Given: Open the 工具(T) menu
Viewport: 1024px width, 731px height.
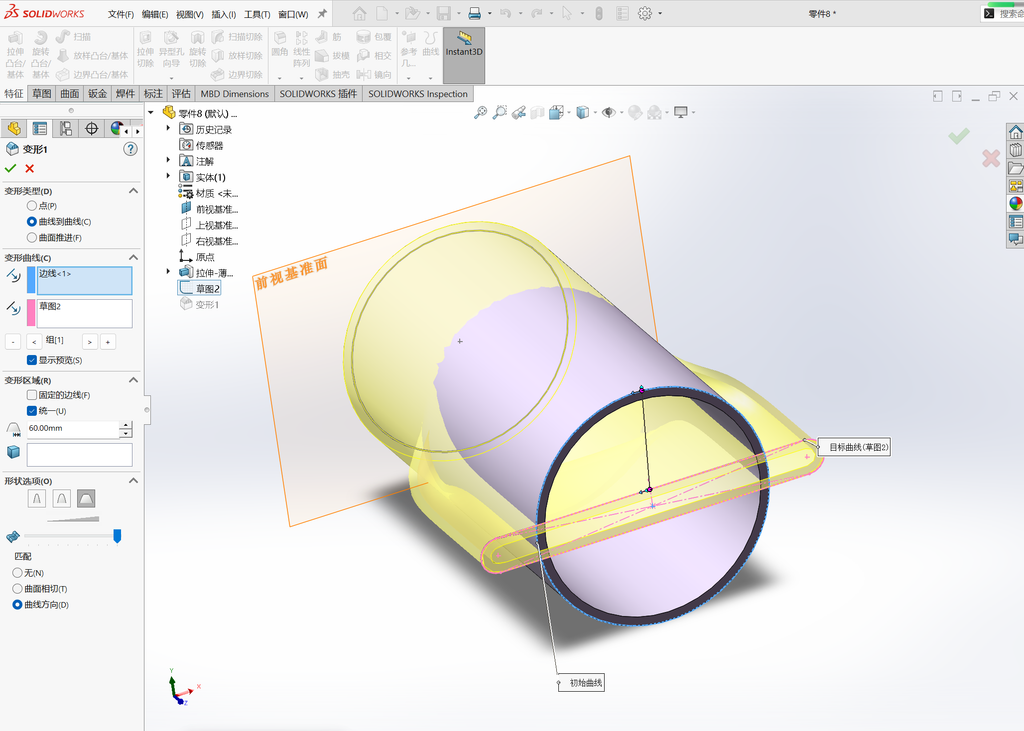Looking at the screenshot, I should (257, 14).
